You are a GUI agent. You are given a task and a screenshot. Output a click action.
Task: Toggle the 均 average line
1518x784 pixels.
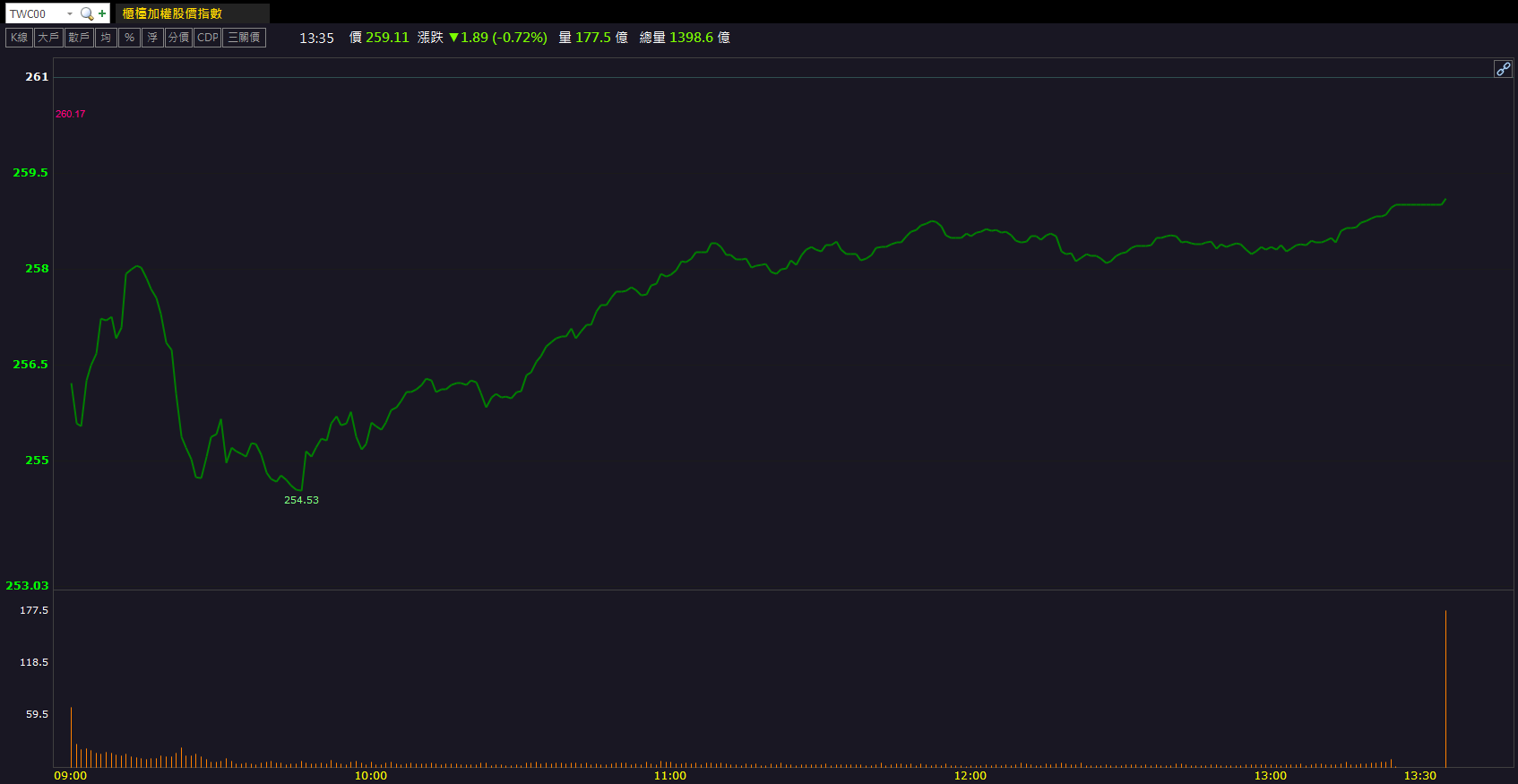click(106, 38)
